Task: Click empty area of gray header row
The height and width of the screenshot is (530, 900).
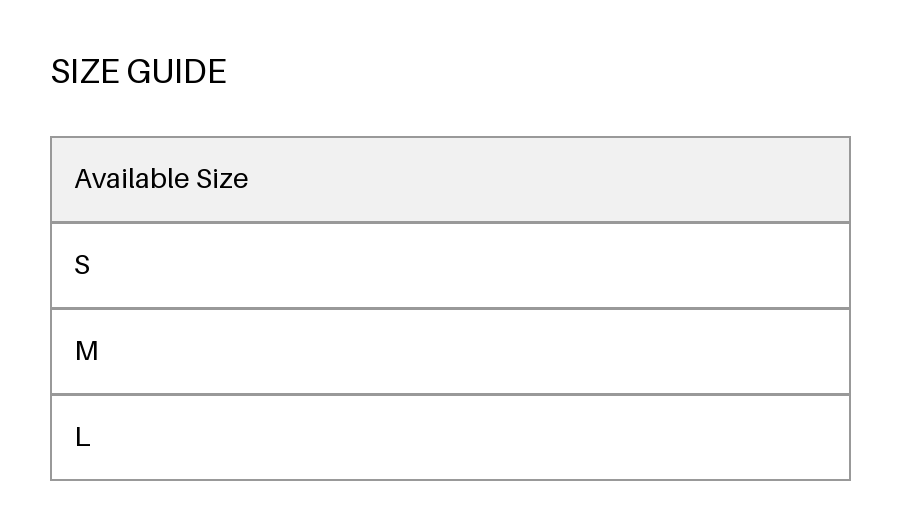Action: [545, 179]
